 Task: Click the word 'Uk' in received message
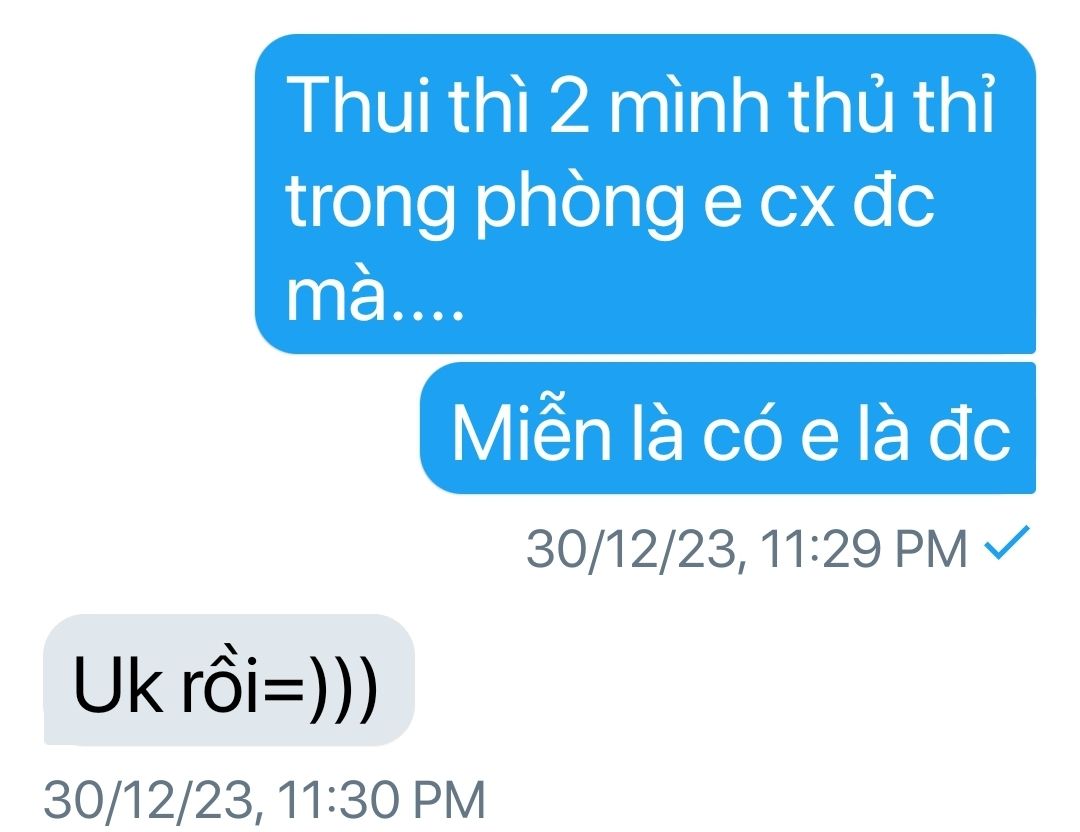coord(118,684)
